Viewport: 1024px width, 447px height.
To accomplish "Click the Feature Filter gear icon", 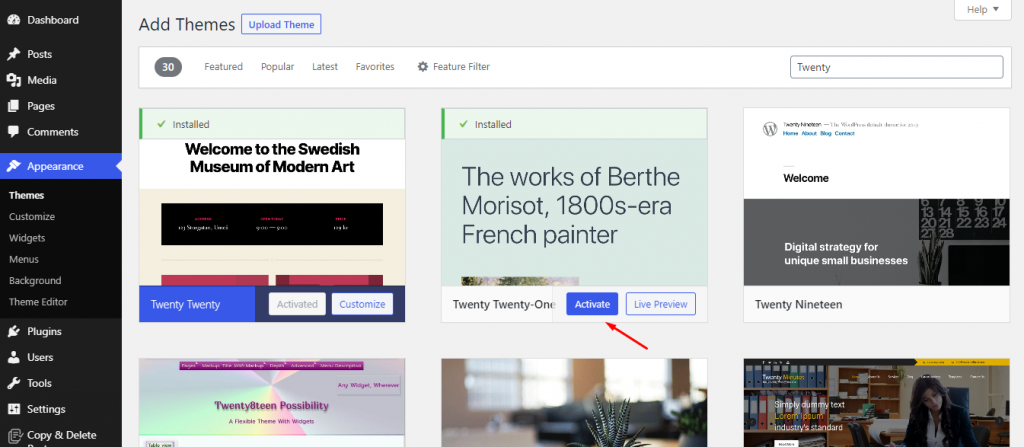I will pos(423,67).
